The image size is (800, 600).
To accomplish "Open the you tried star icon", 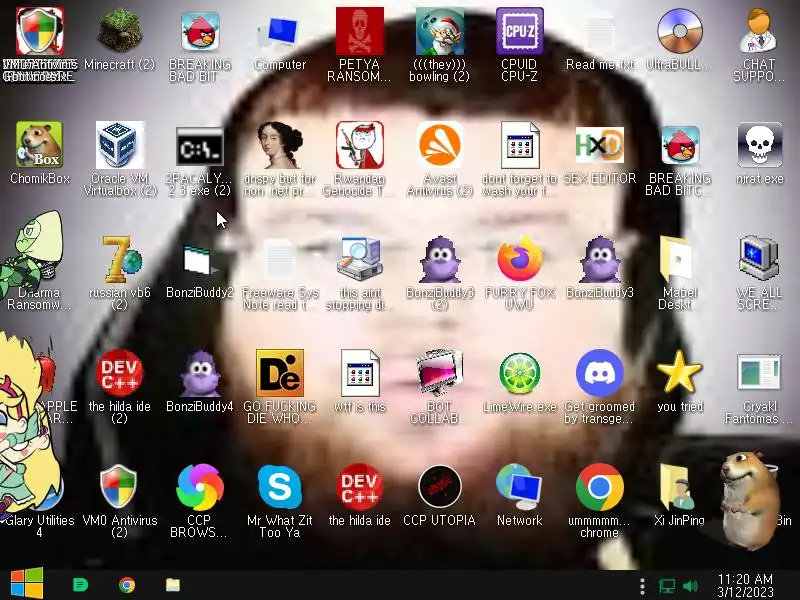I will pos(680,372).
